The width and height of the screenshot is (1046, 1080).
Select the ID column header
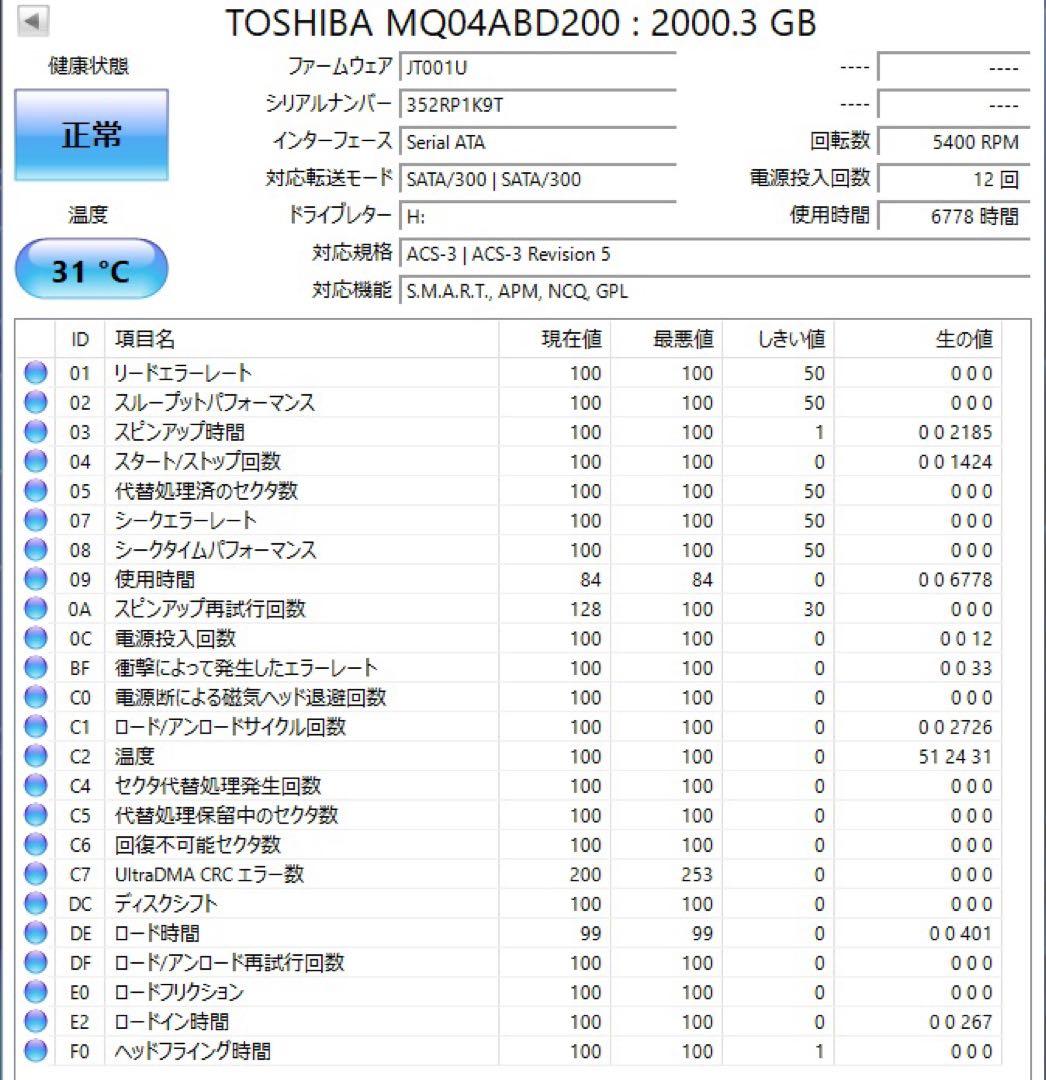pyautogui.click(x=80, y=339)
